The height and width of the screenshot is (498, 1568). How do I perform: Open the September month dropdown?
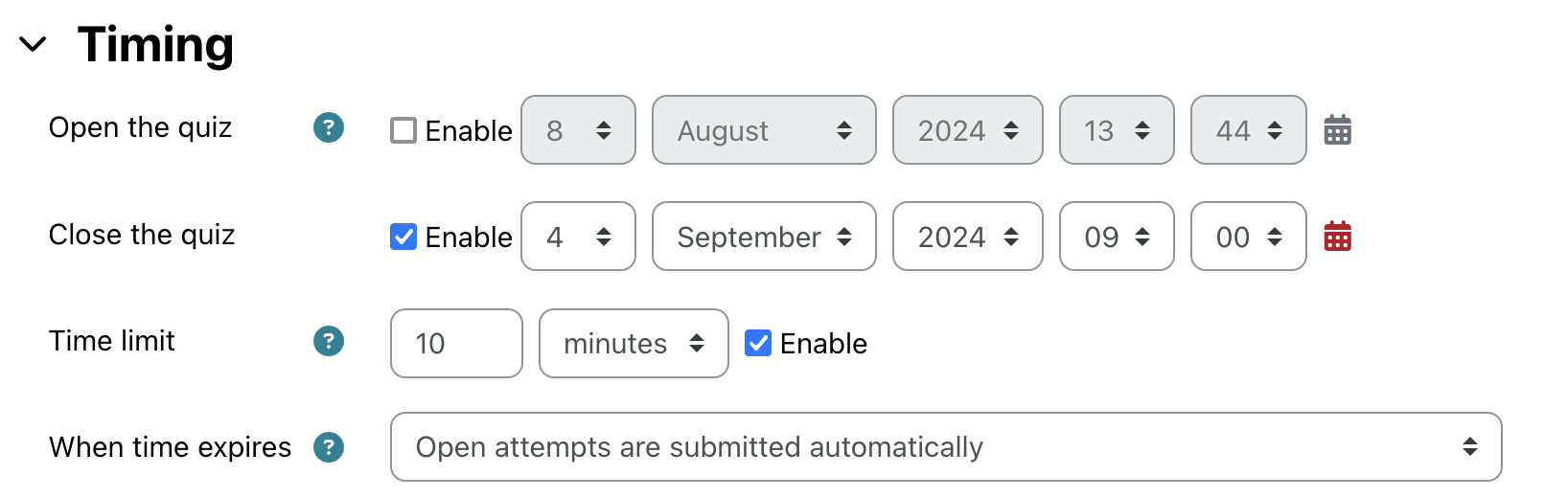coord(764,237)
